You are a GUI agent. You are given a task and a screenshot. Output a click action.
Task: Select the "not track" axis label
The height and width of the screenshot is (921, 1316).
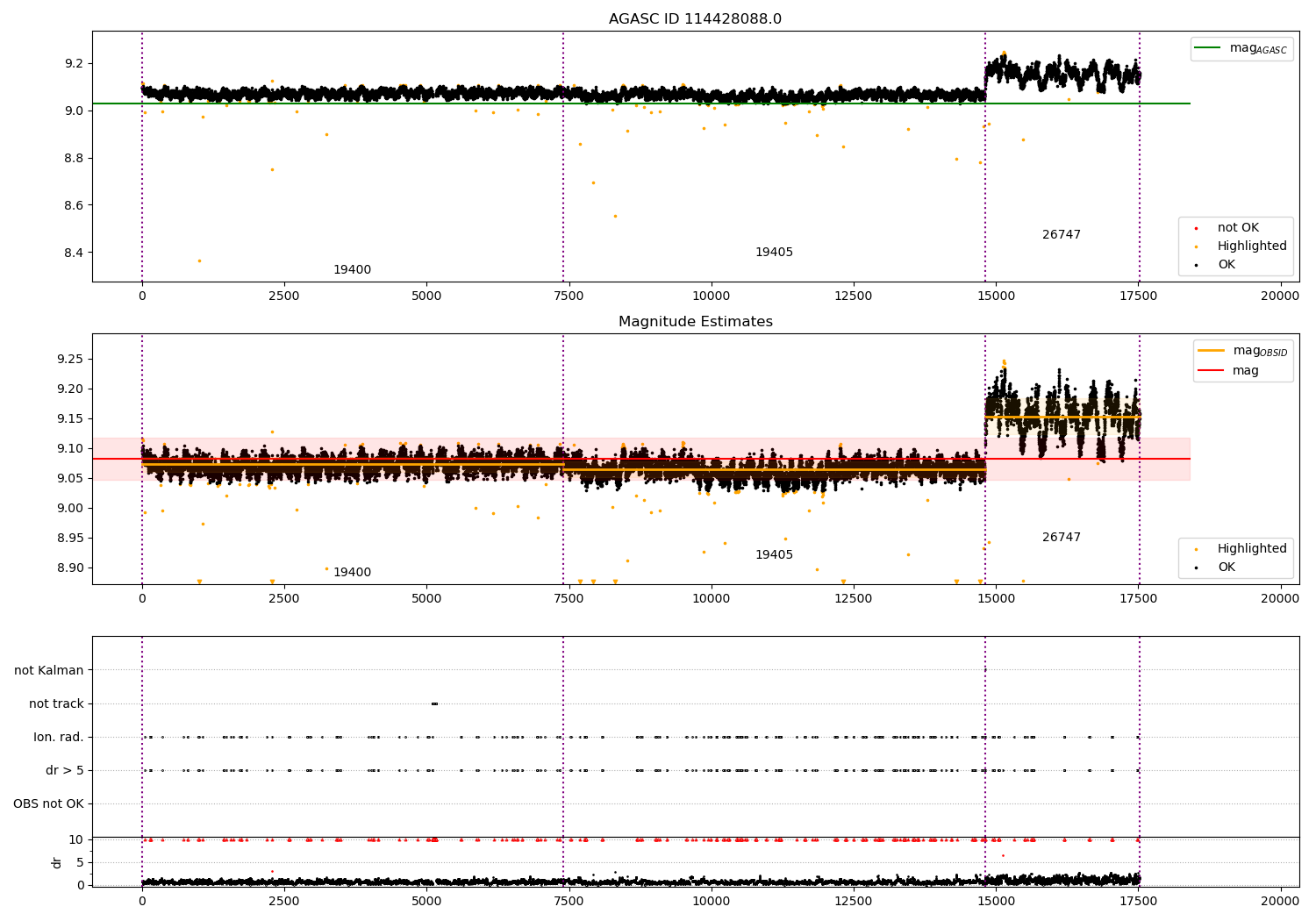click(x=56, y=704)
